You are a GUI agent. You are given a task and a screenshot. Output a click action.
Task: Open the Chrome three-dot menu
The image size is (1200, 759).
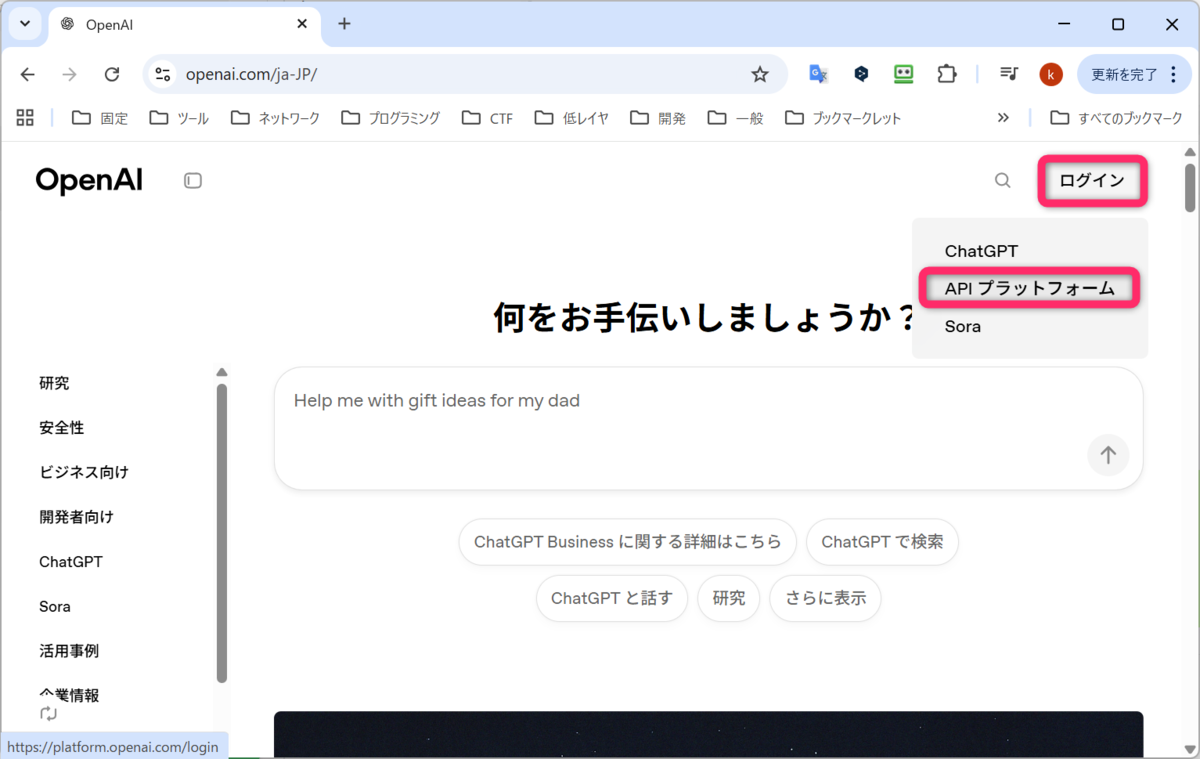coord(1173,73)
